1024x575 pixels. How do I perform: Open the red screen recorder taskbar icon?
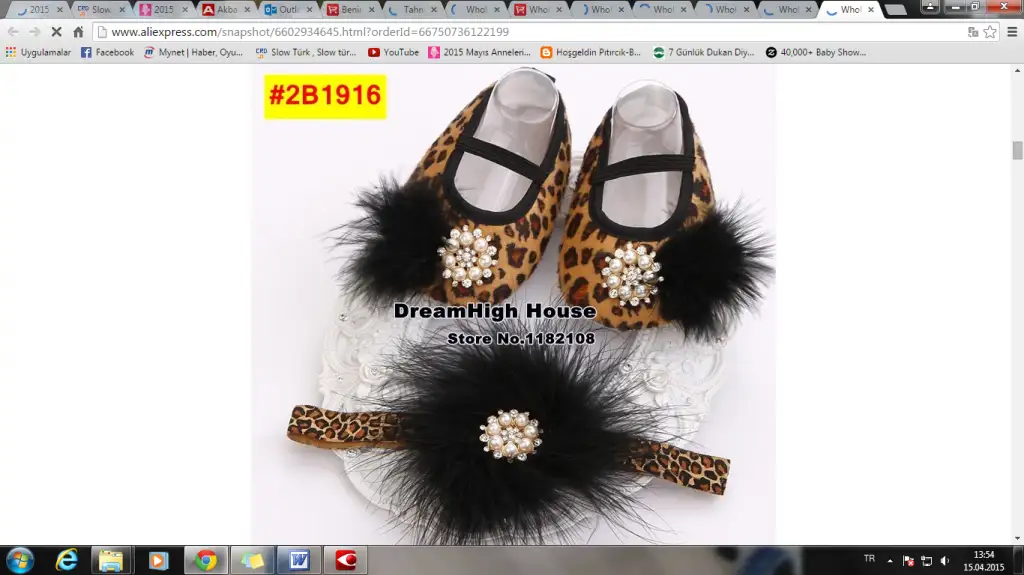pyautogui.click(x=346, y=561)
